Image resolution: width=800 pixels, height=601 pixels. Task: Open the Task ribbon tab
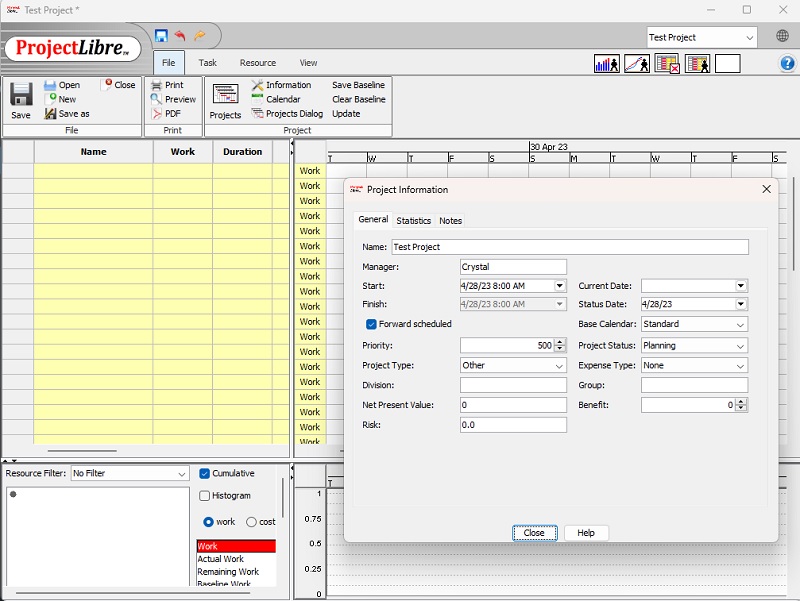[207, 62]
